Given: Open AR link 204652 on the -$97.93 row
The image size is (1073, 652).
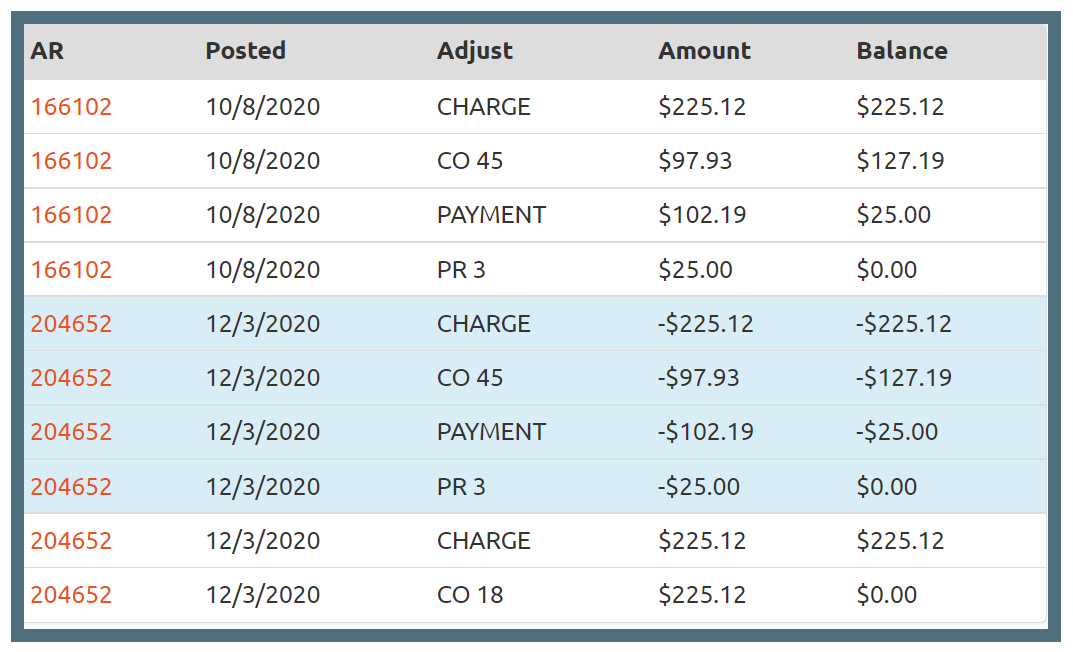Looking at the screenshot, I should 71,378.
